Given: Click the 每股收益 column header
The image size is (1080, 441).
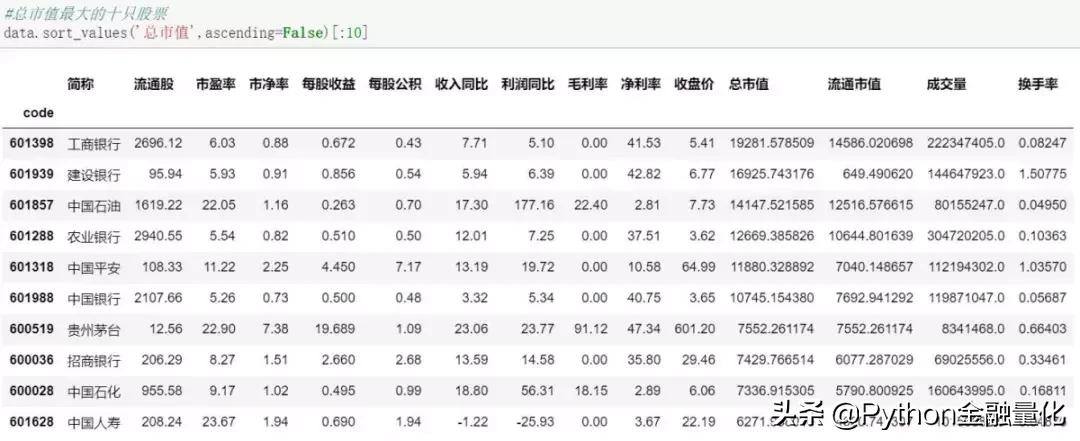Looking at the screenshot, I should (x=328, y=85).
